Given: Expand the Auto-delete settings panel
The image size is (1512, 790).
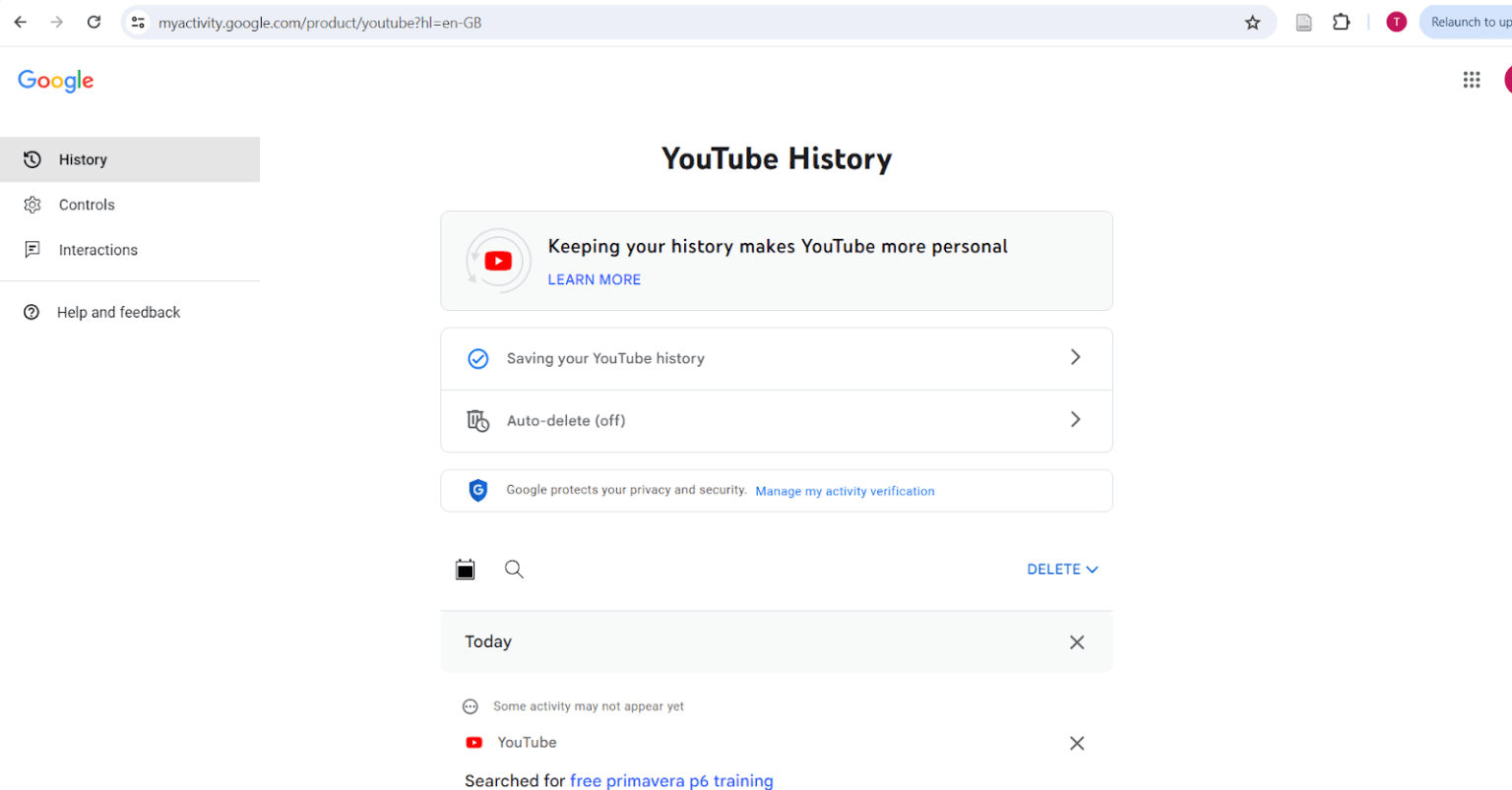Looking at the screenshot, I should coord(777,420).
